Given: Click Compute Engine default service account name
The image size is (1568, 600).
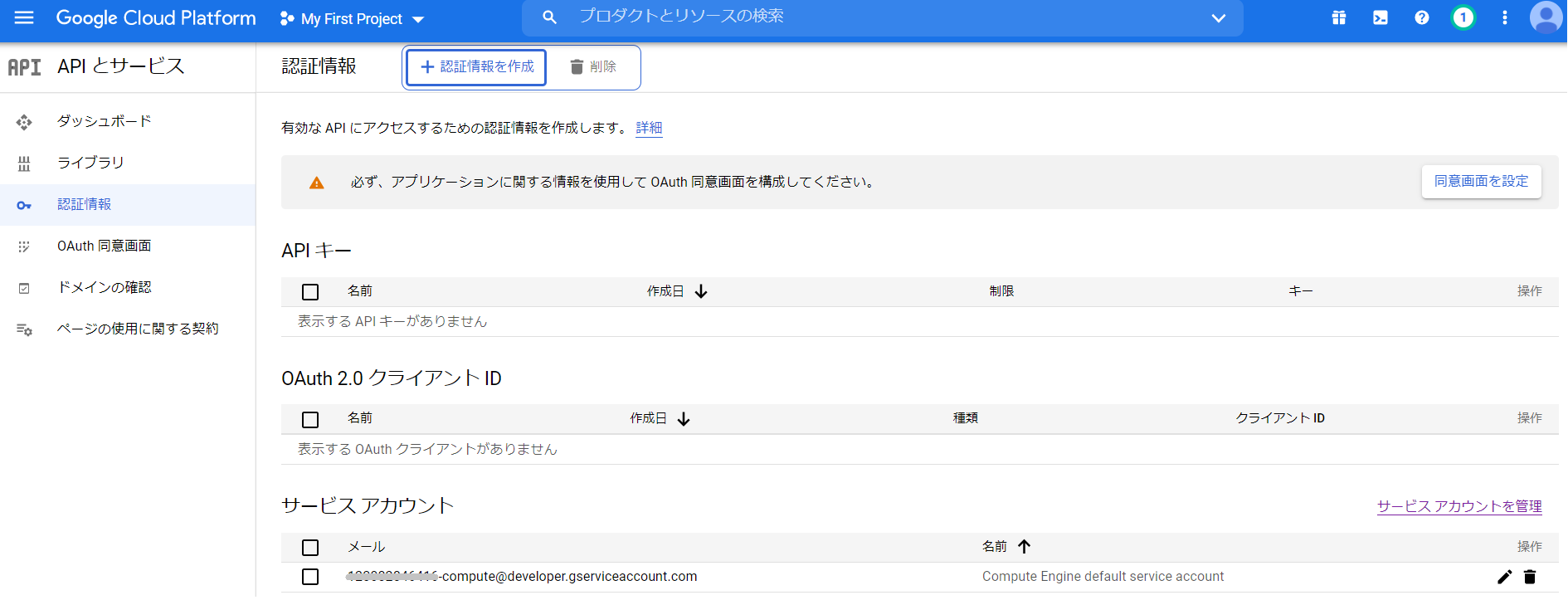Looking at the screenshot, I should (1103, 577).
